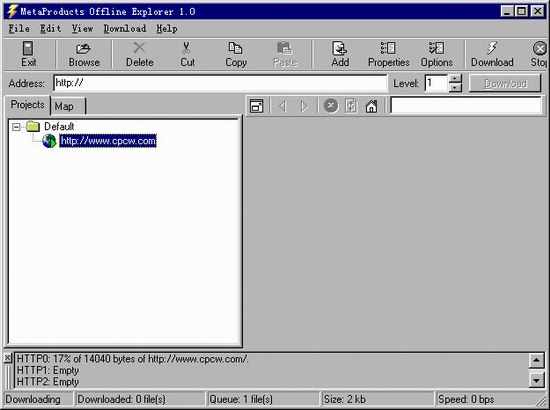Image resolution: width=550 pixels, height=410 pixels.
Task: Click the Default folder icon
Action: coord(33,126)
